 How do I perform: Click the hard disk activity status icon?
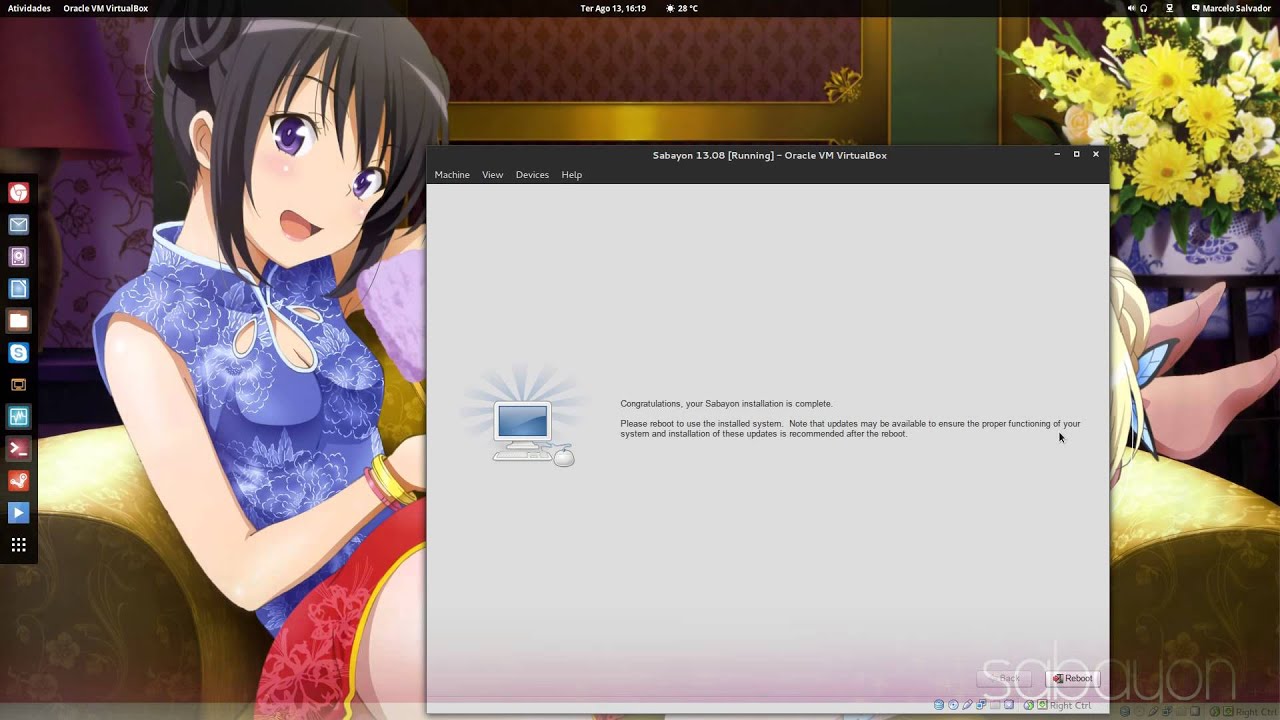click(939, 705)
